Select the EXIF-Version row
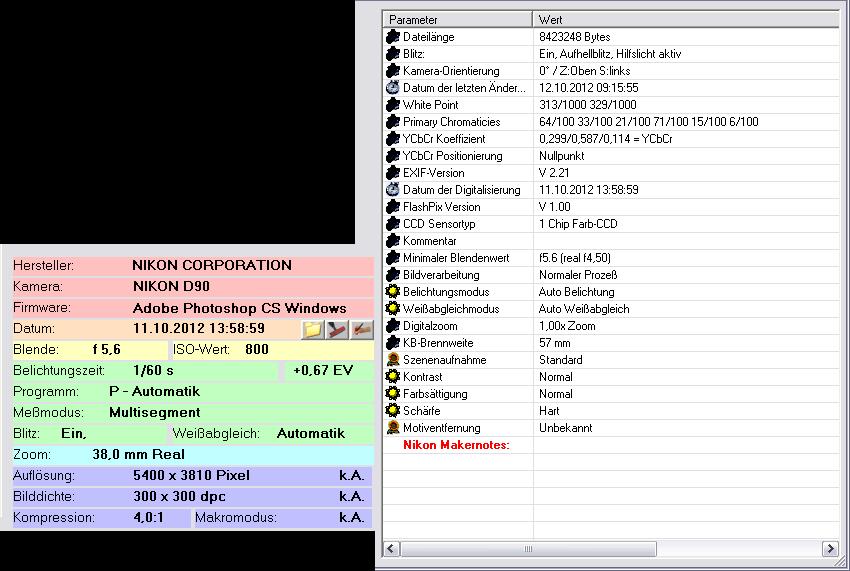 coord(433,173)
